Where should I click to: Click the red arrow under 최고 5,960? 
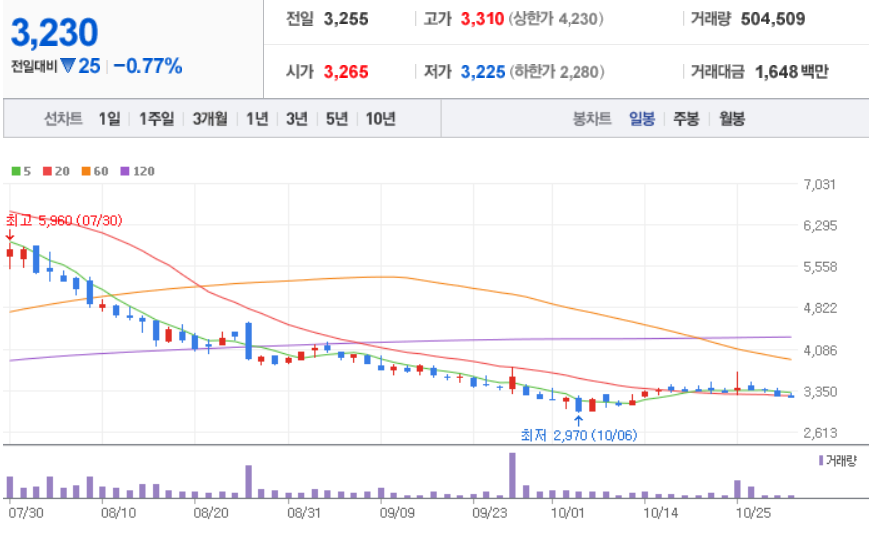pos(9,234)
